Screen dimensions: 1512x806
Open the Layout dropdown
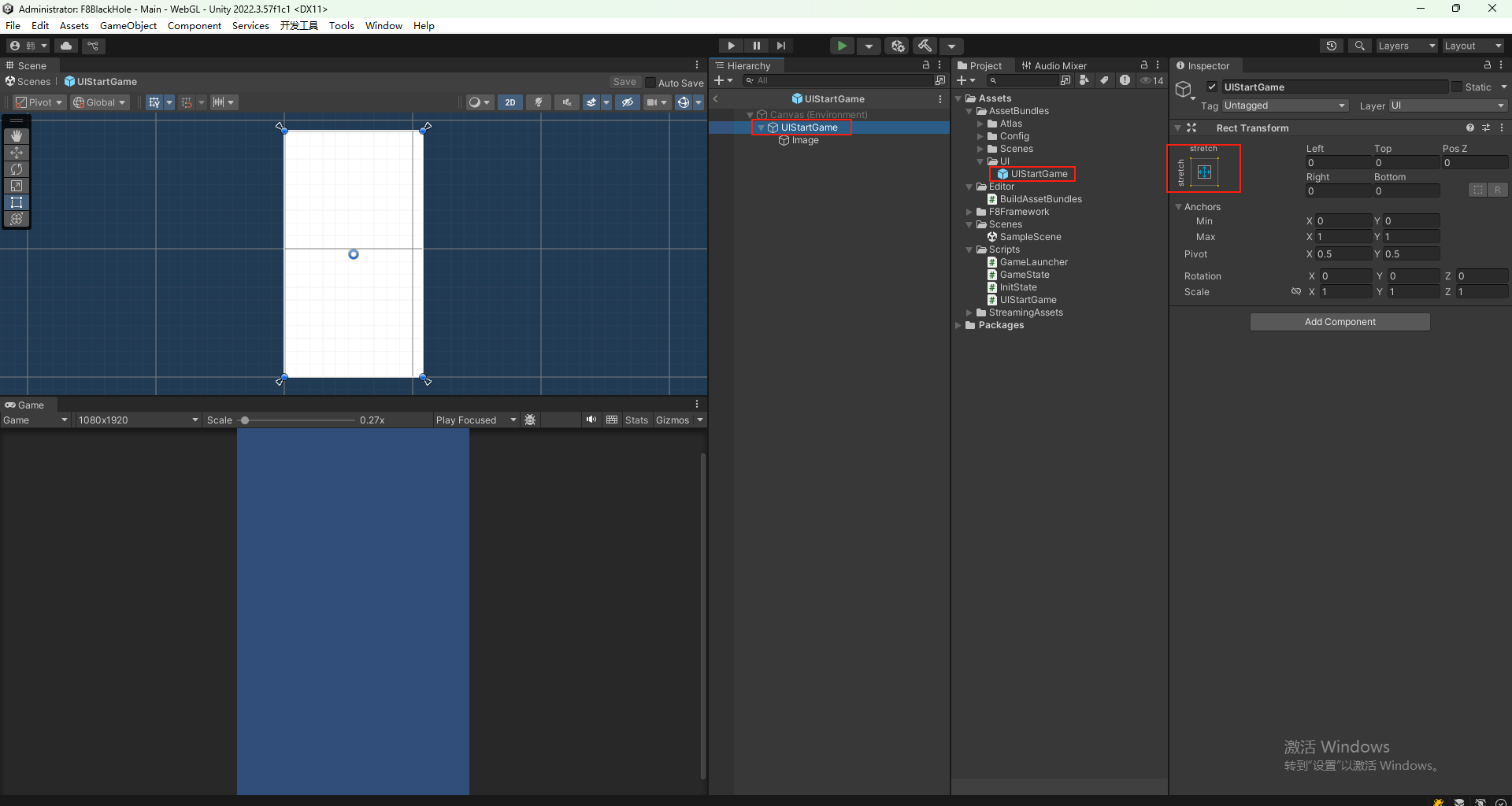1473,46
